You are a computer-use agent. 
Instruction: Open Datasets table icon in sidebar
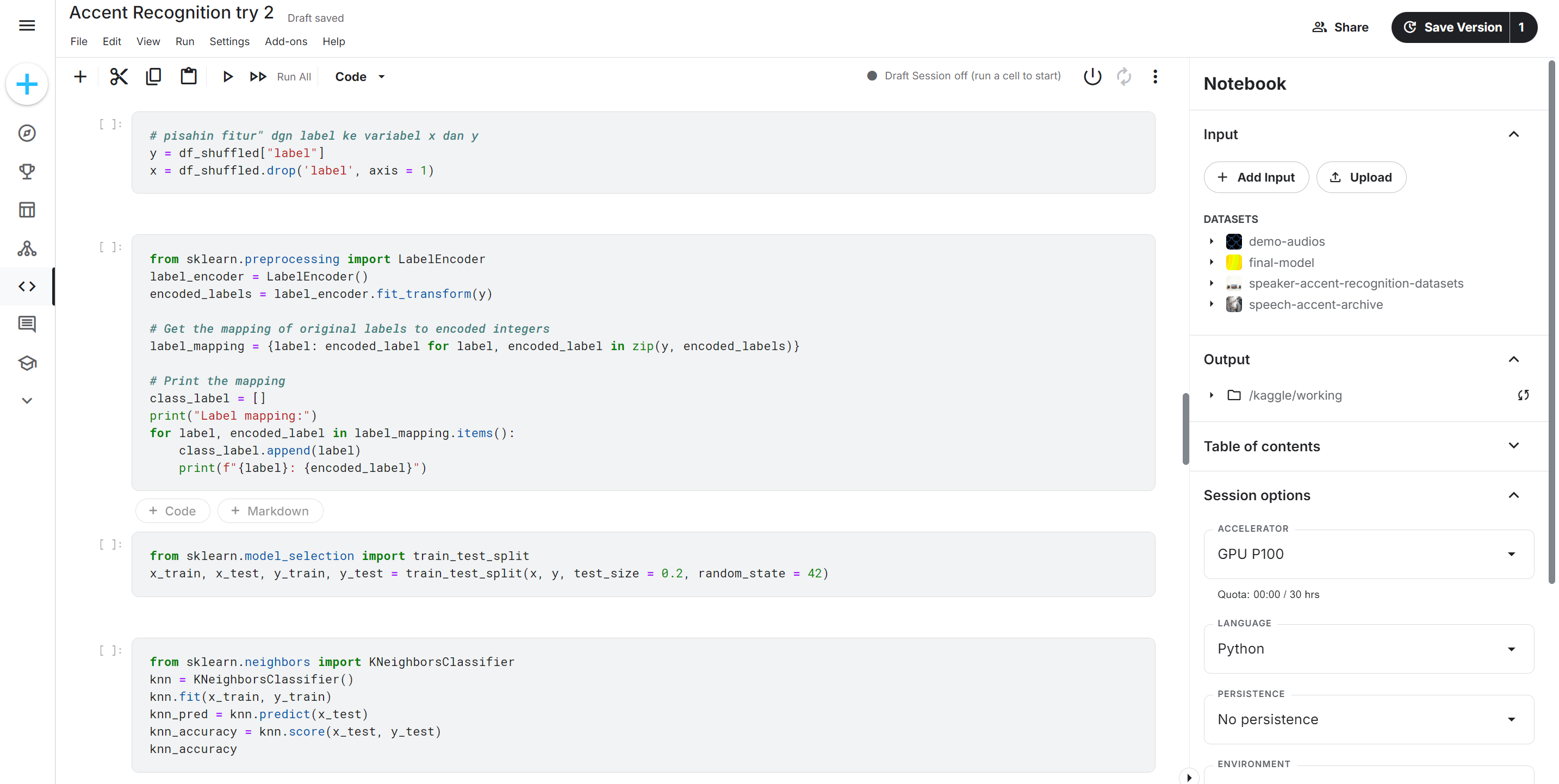pyautogui.click(x=27, y=210)
